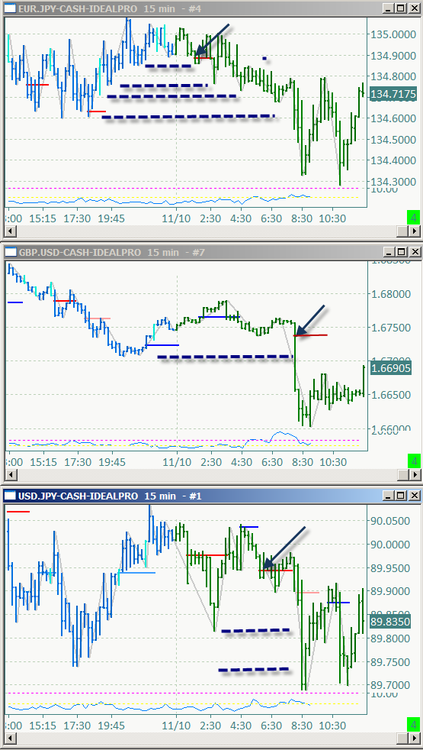Click the EUR.JPY chart window system icon
Viewport: 423px width, 750px height.
pos(10,9)
